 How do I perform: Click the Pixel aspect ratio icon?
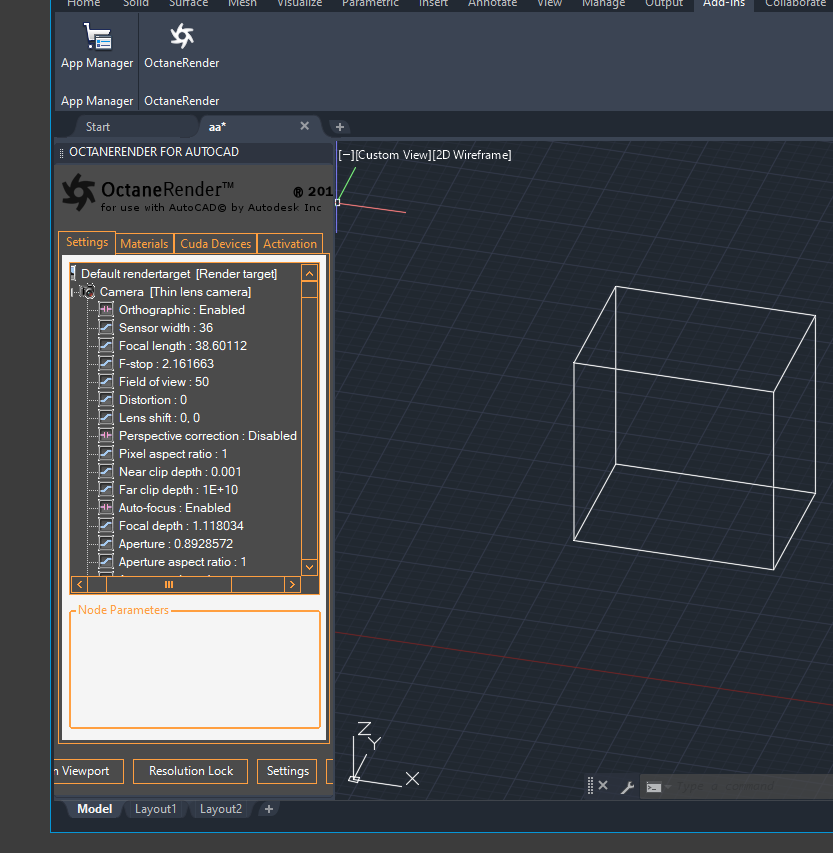106,453
